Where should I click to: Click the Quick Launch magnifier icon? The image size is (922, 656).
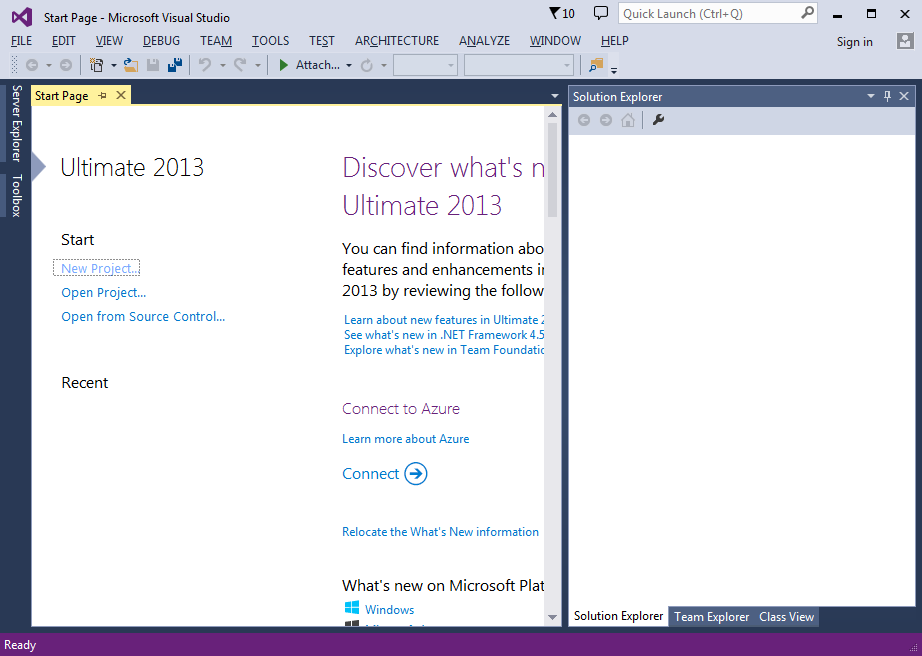pyautogui.click(x=809, y=12)
